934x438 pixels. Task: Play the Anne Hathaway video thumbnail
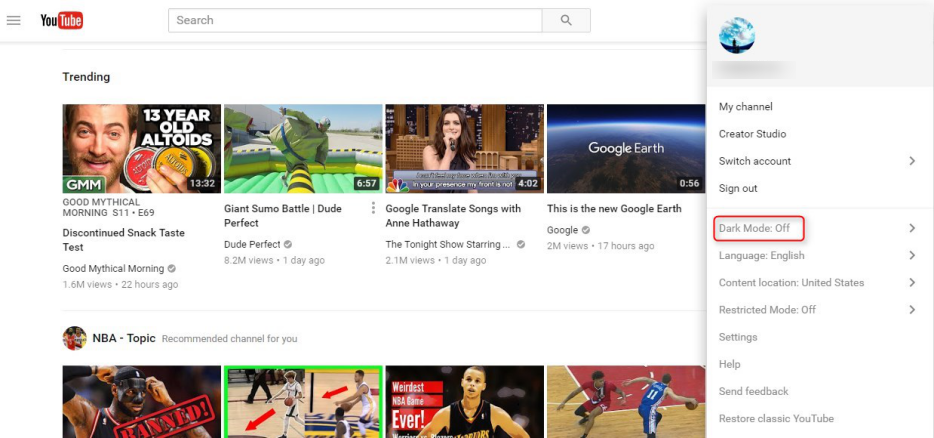[x=465, y=148]
